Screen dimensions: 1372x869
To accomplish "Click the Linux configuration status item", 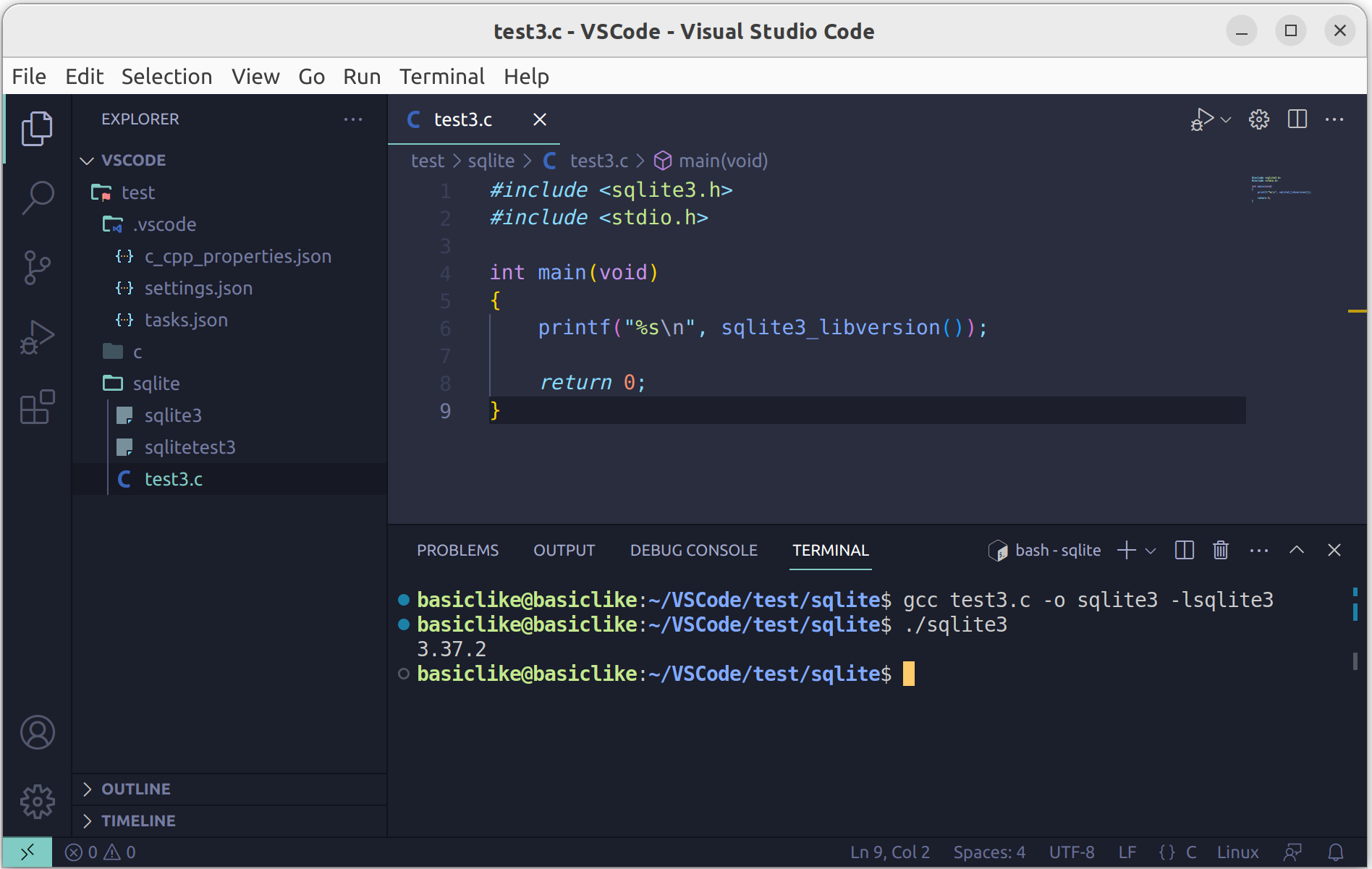I will 1237,852.
